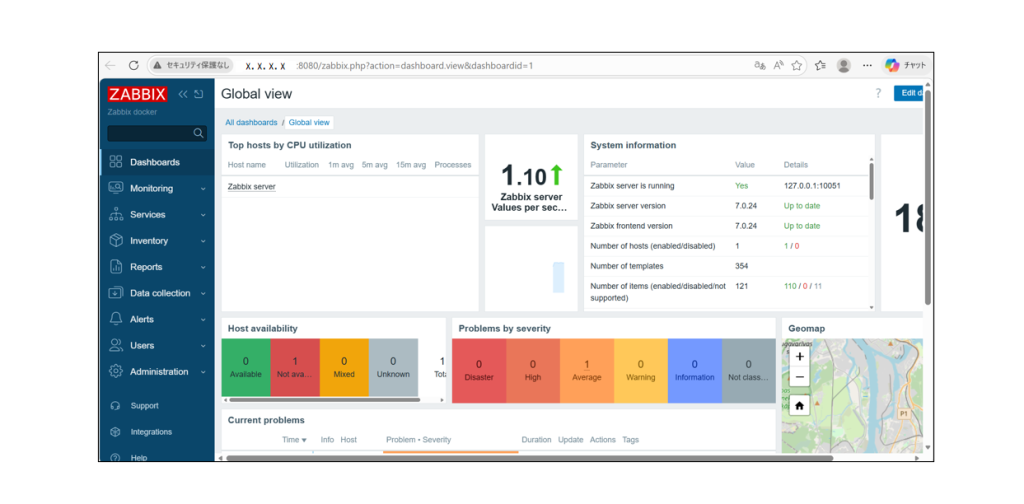Expand the Reports menu chevron
Screen dimensions: 1024x504
pos(203,267)
